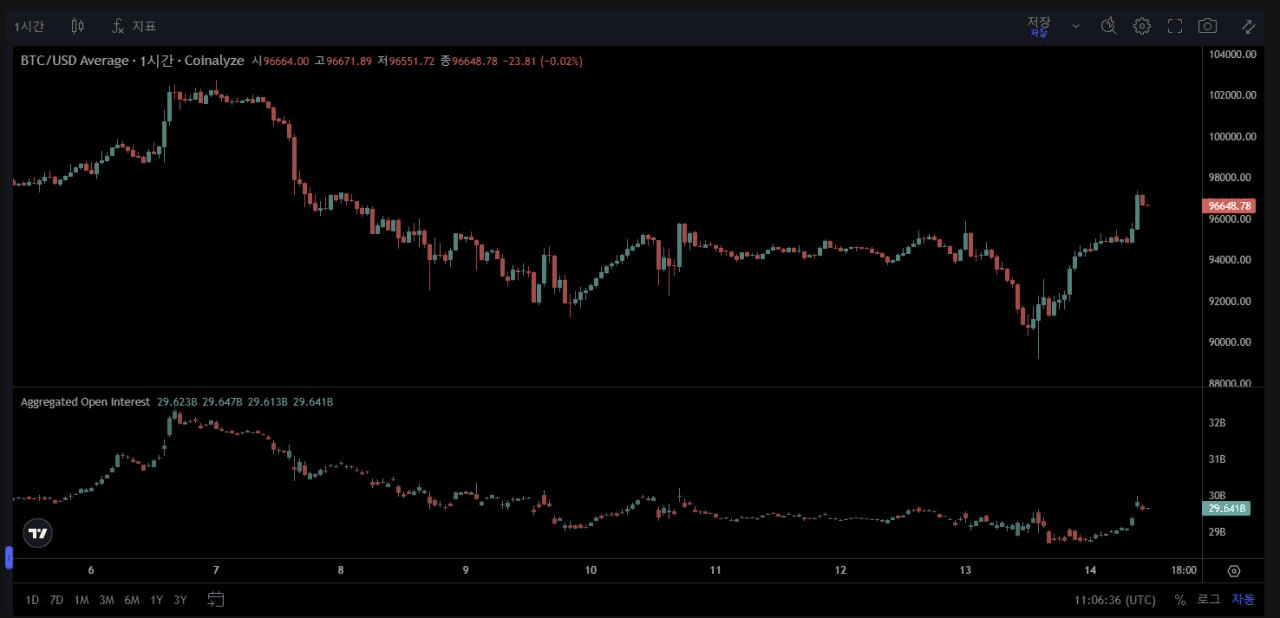Open the chart snapshot camera tool
1280x618 pixels.
(x=1208, y=26)
